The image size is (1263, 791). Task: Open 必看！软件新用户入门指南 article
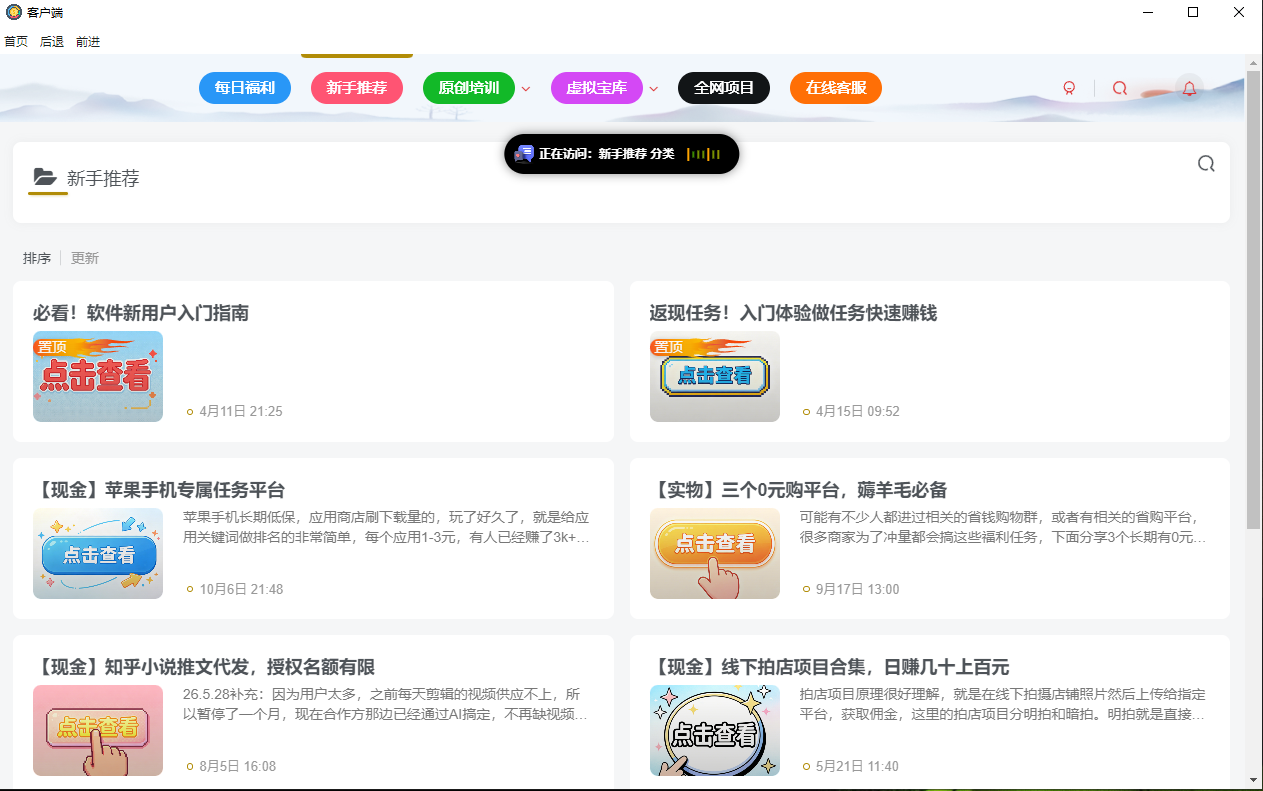[x=141, y=313]
